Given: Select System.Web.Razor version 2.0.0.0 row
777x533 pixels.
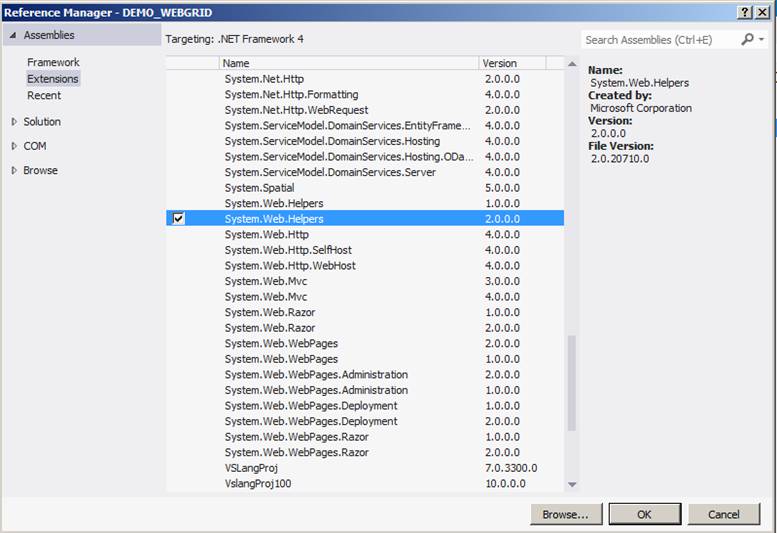Looking at the screenshot, I should pyautogui.click(x=365, y=327).
